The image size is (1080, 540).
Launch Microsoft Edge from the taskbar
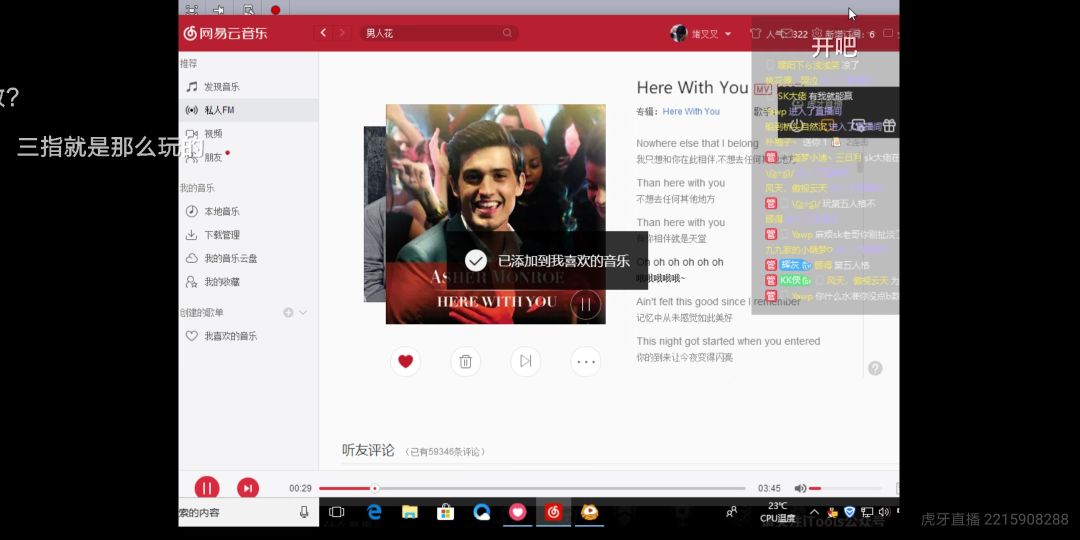pyautogui.click(x=374, y=512)
